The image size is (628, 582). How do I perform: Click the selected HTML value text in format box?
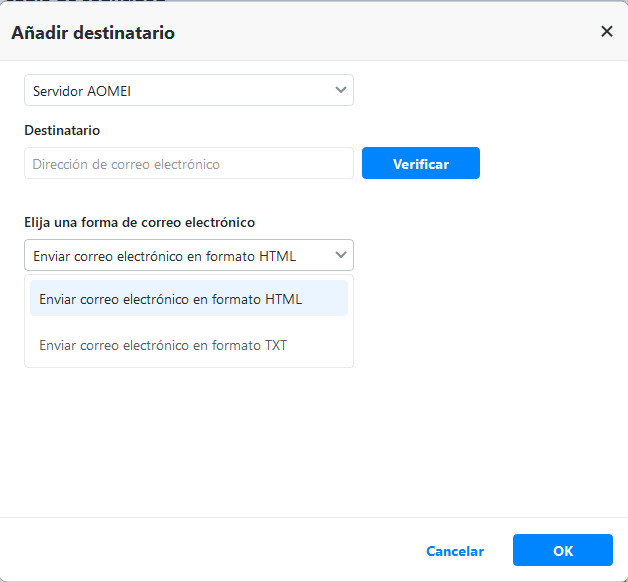coord(164,256)
